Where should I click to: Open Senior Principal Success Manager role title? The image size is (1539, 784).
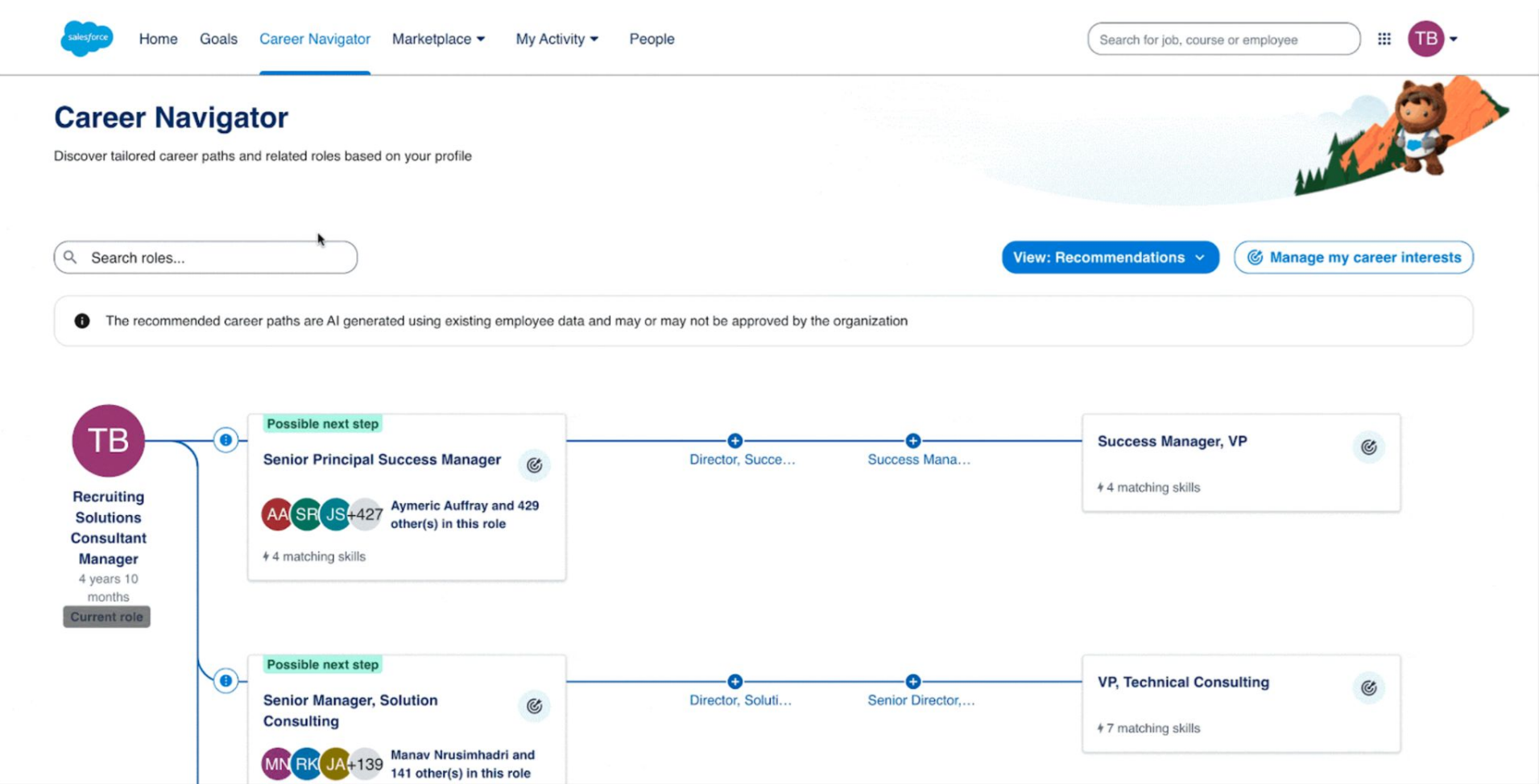(382, 459)
